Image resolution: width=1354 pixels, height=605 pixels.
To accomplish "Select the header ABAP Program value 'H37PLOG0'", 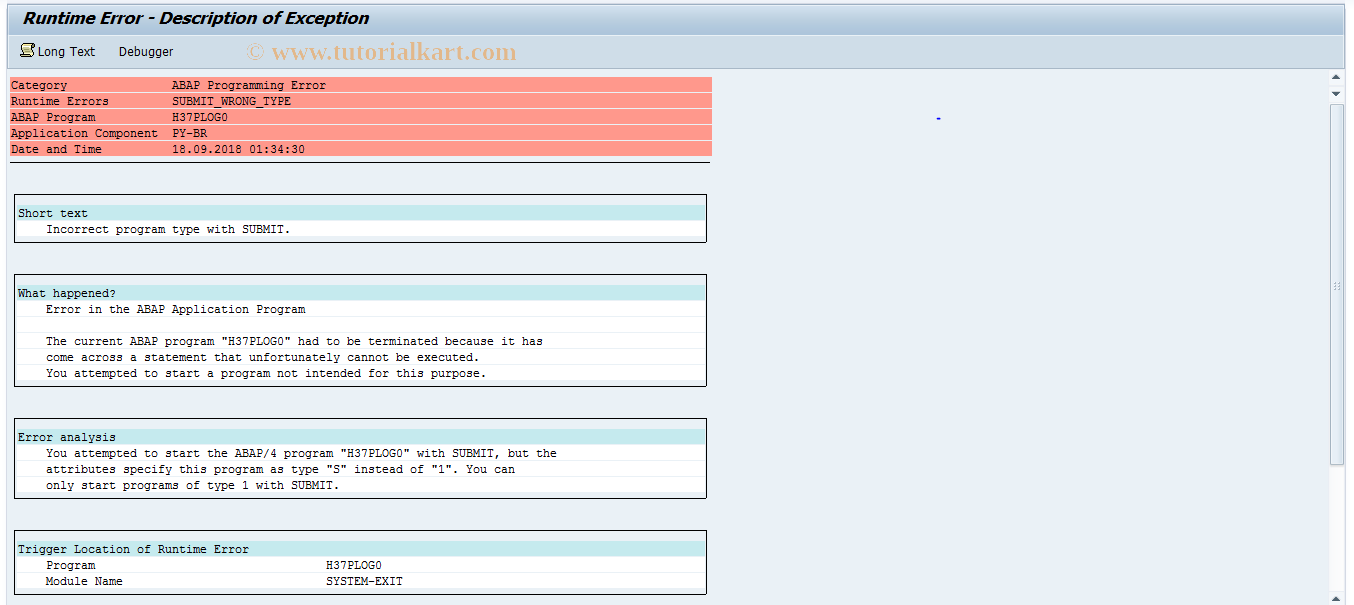I will click(x=200, y=117).
